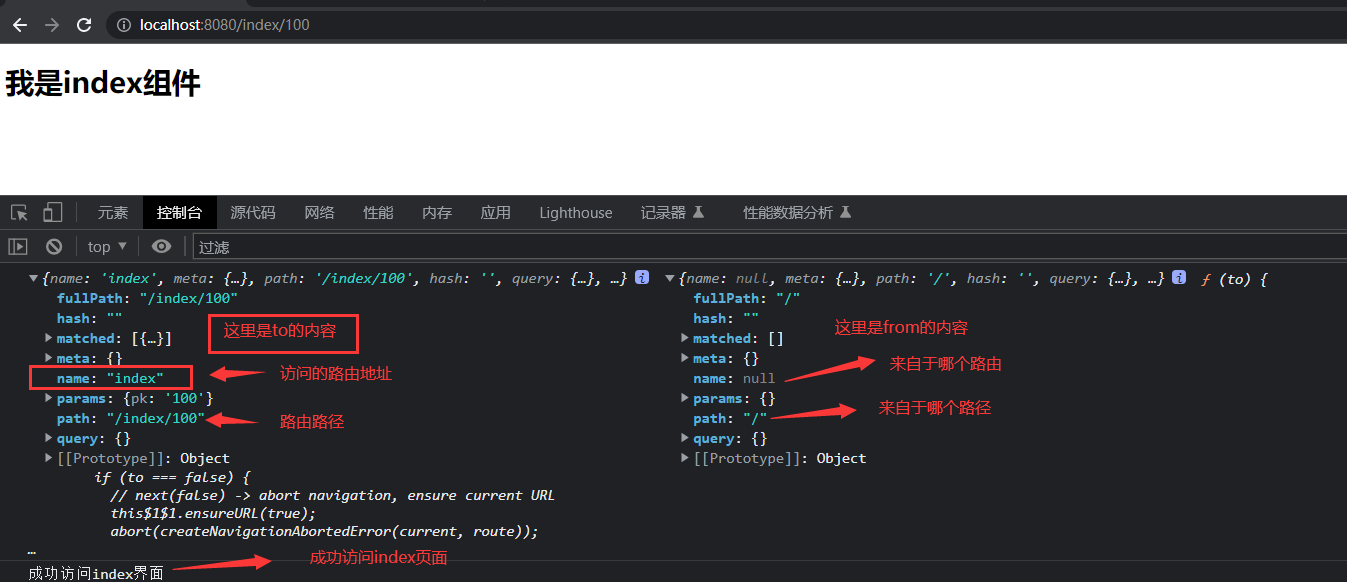
Task: Click the 我是index组件 heading
Action: click(103, 84)
